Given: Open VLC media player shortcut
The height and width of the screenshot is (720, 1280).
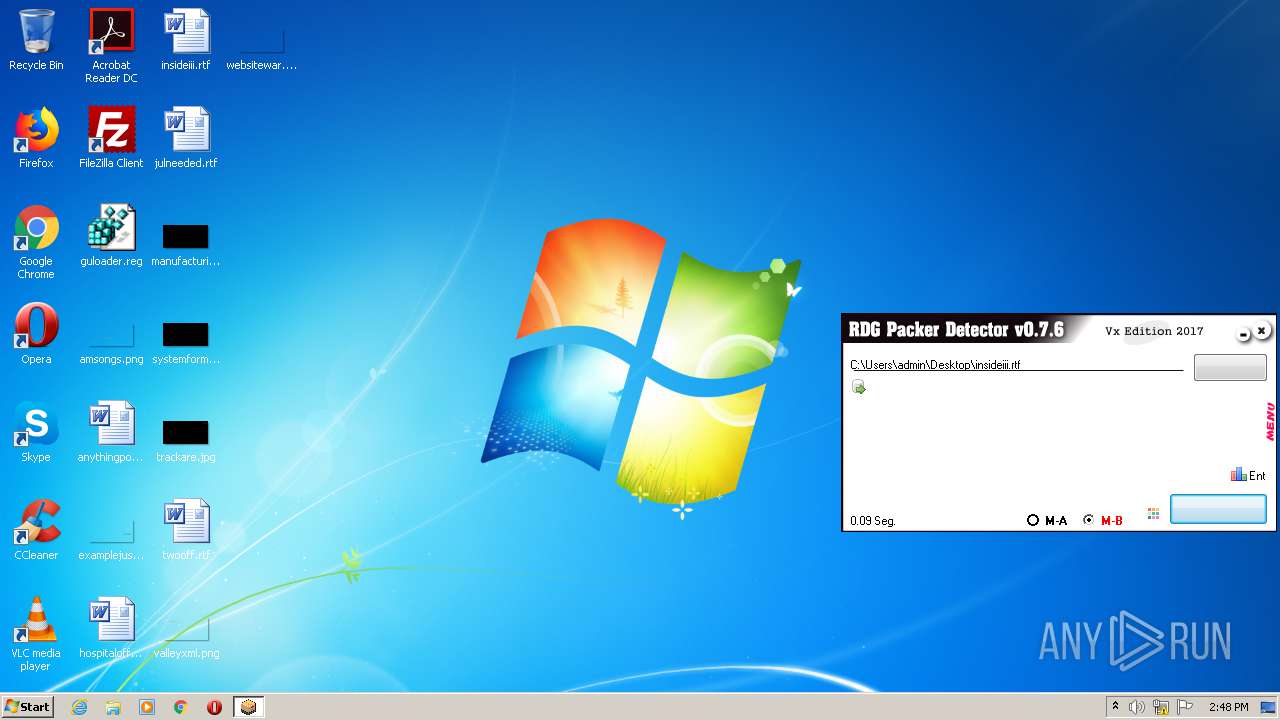Looking at the screenshot, I should tap(36, 634).
